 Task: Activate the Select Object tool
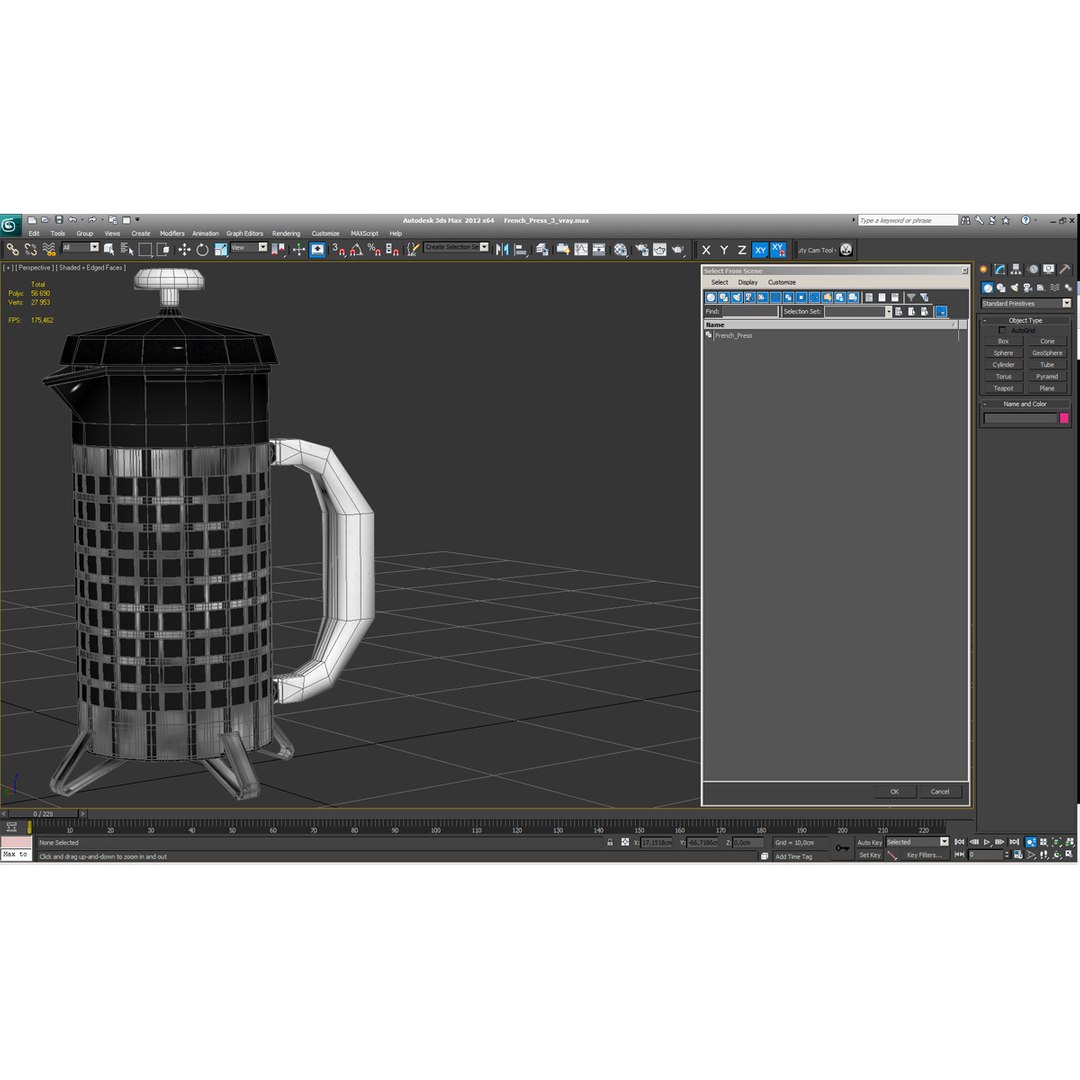point(109,249)
